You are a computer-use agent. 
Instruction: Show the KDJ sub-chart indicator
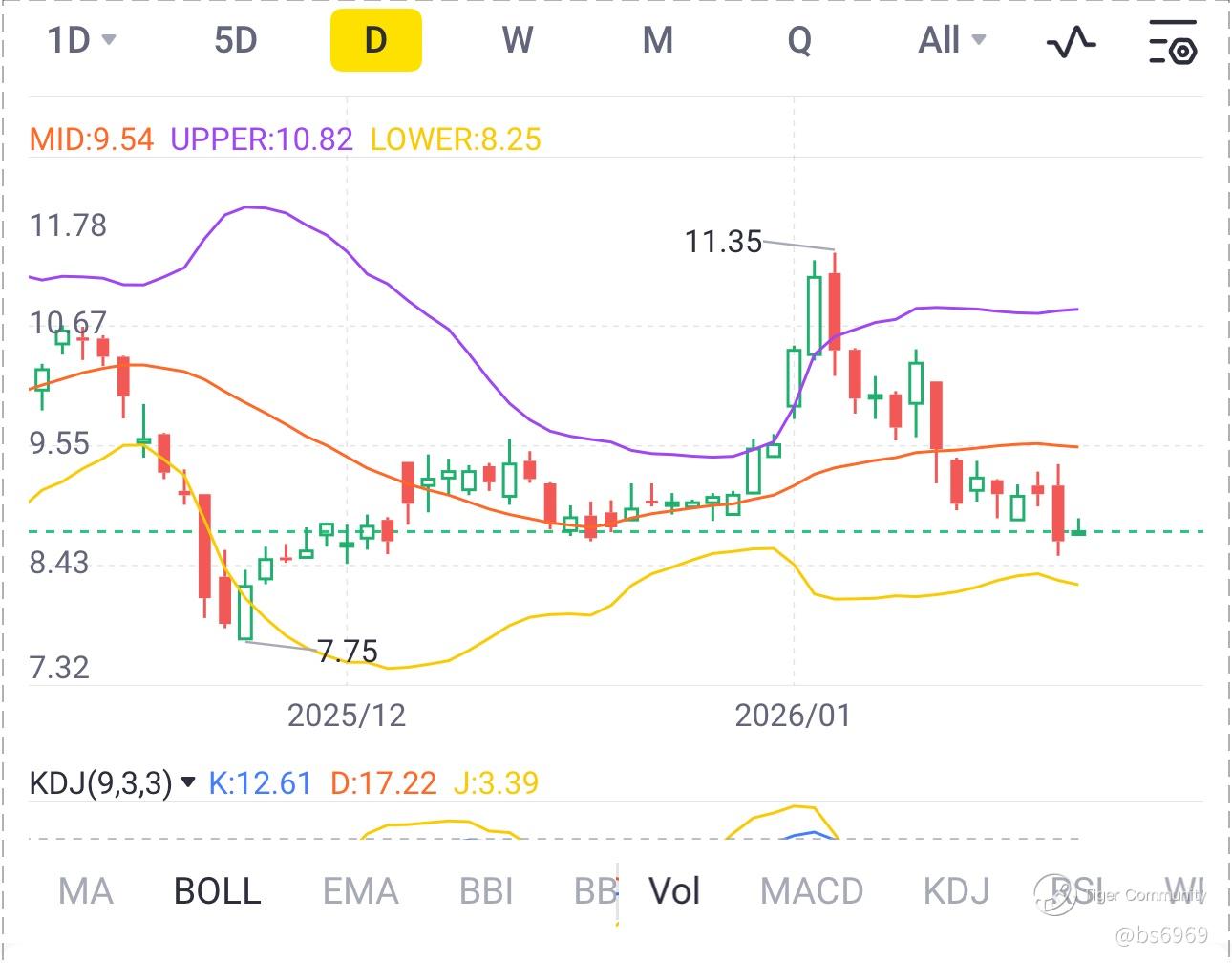956,891
